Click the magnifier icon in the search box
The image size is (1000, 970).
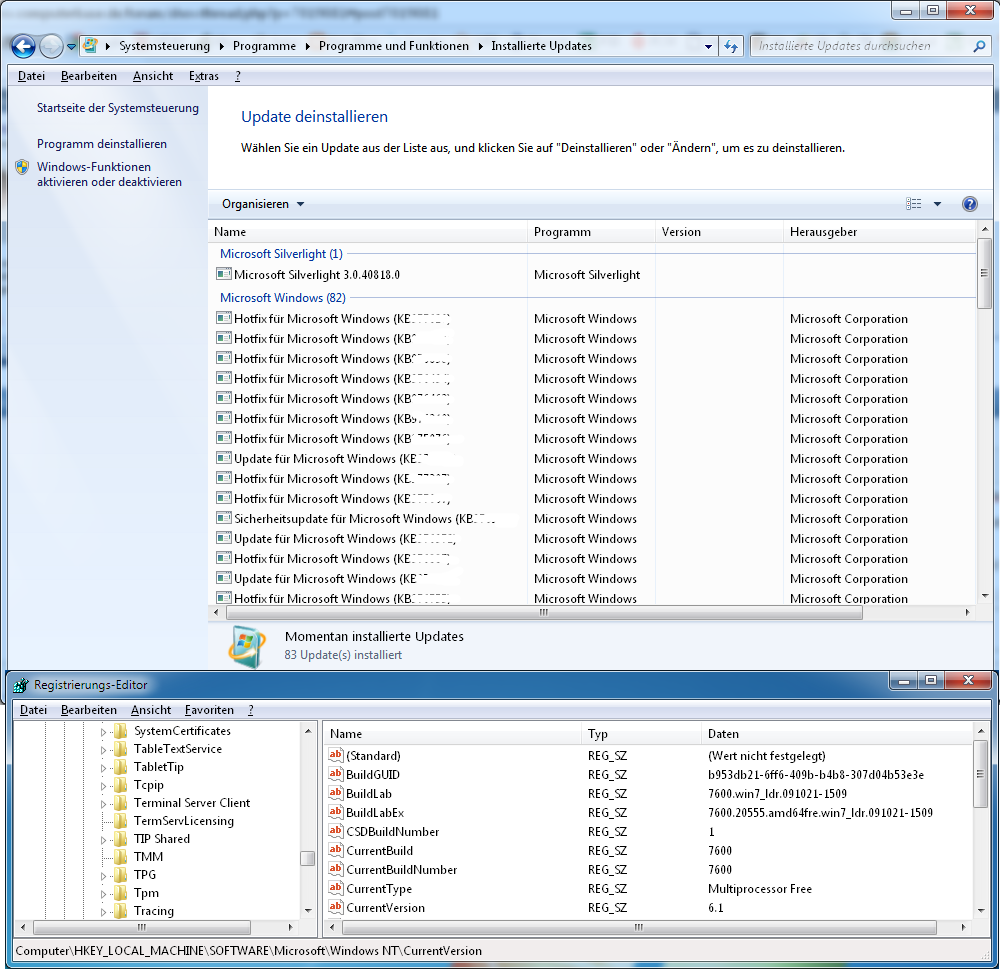[979, 46]
